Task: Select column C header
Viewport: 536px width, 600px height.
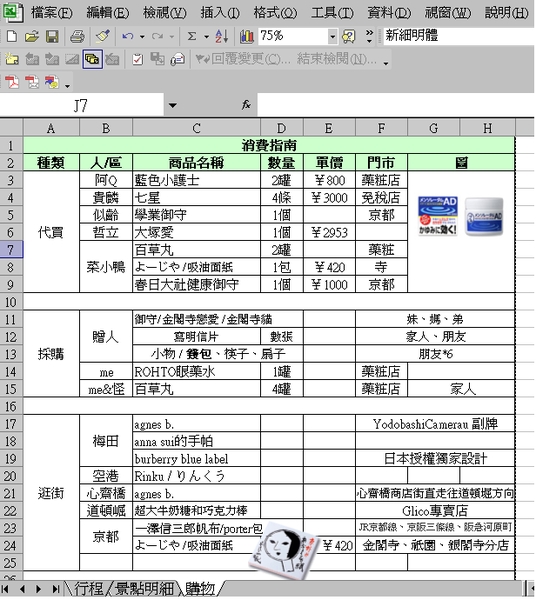Action: [x=196, y=128]
